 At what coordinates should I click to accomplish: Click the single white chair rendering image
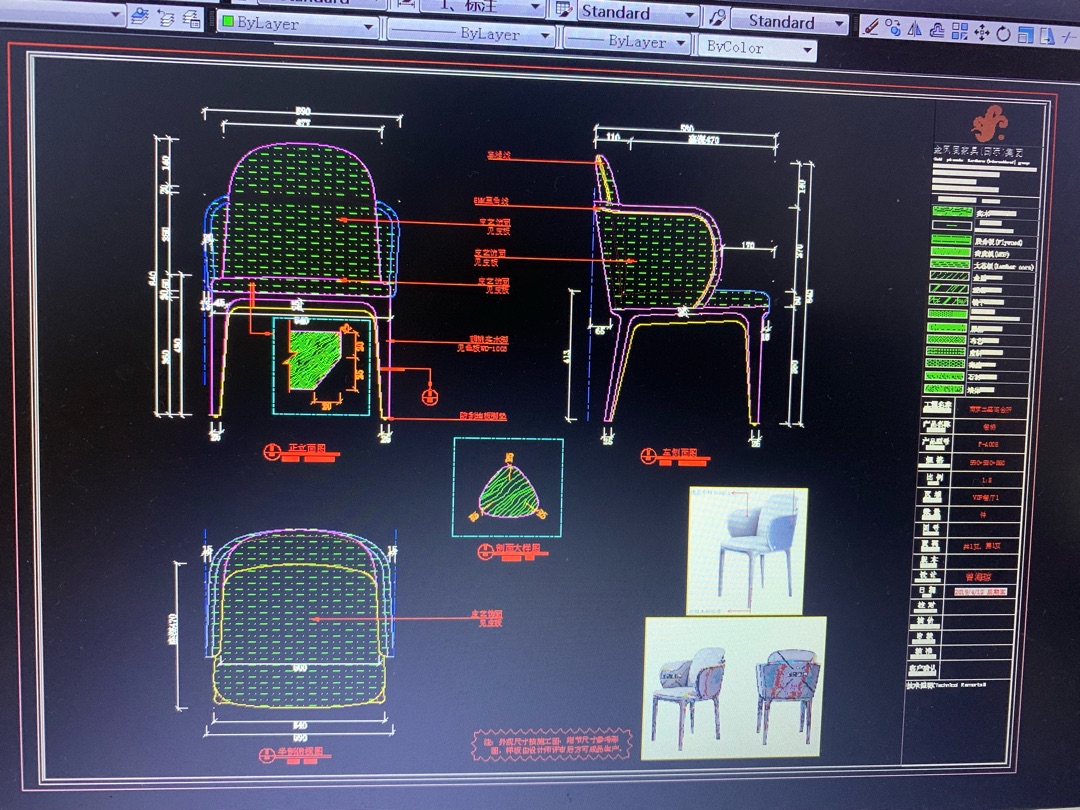747,550
